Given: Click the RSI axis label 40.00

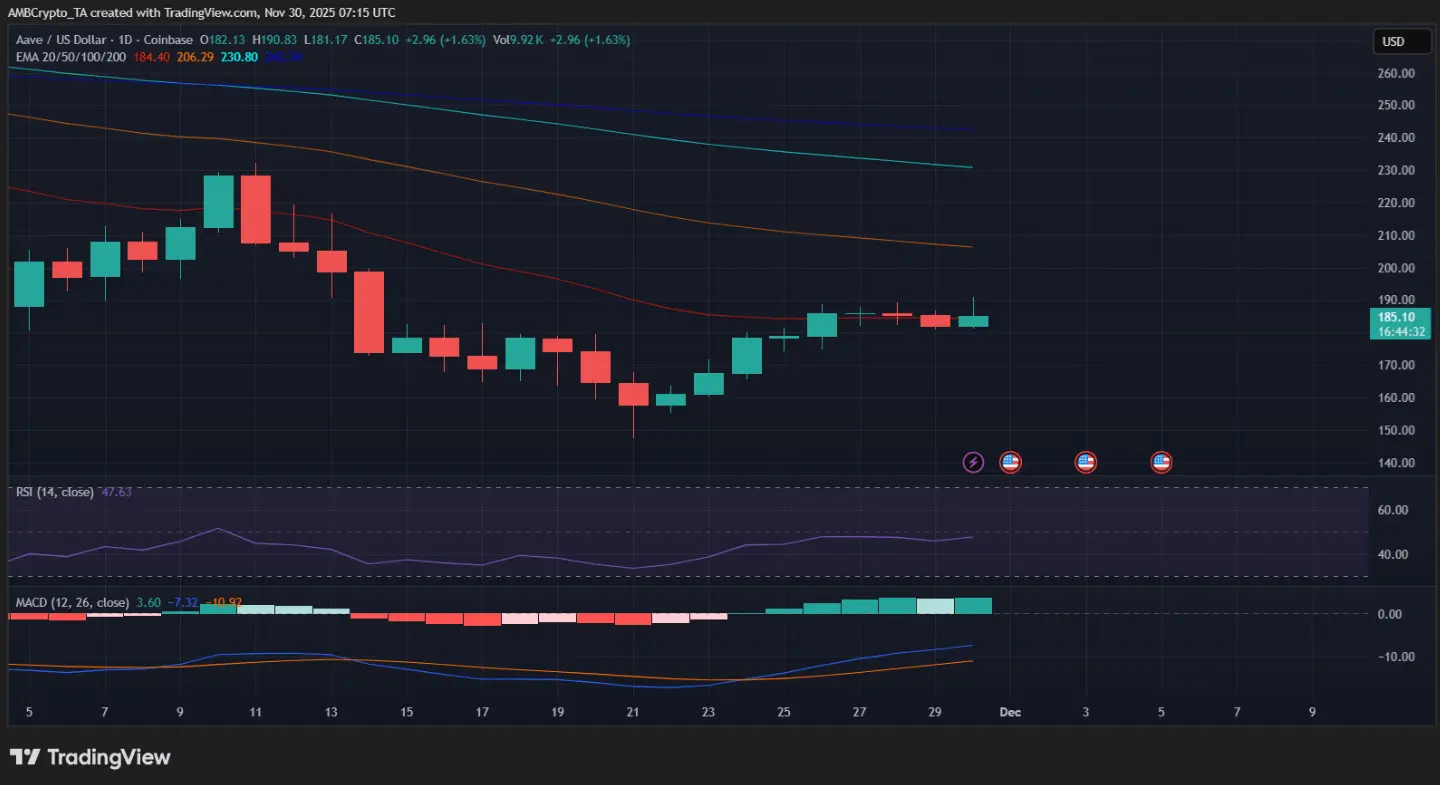Looking at the screenshot, I should pos(1392,555).
